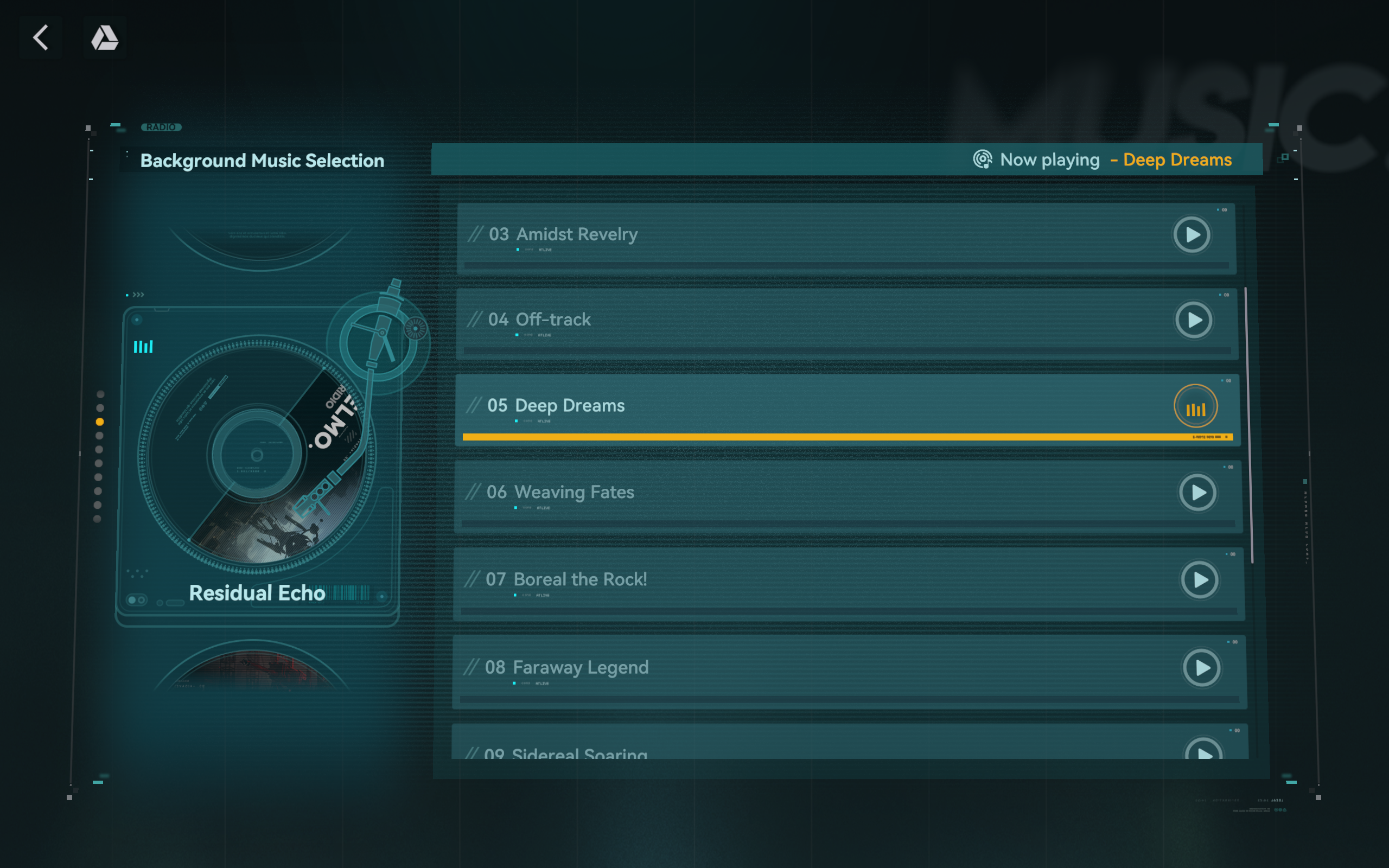Image resolution: width=1389 pixels, height=868 pixels.
Task: Select the bottommost album page dot
Action: coord(97,519)
